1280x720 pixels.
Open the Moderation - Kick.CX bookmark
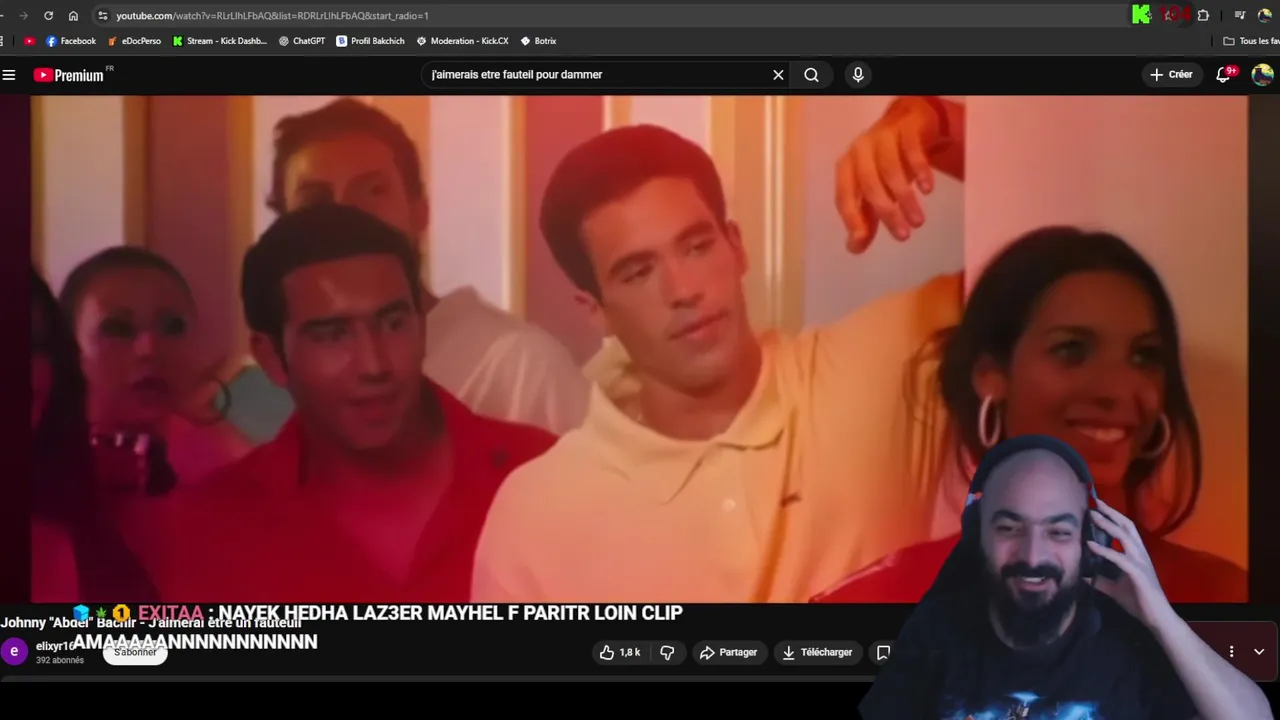(462, 41)
